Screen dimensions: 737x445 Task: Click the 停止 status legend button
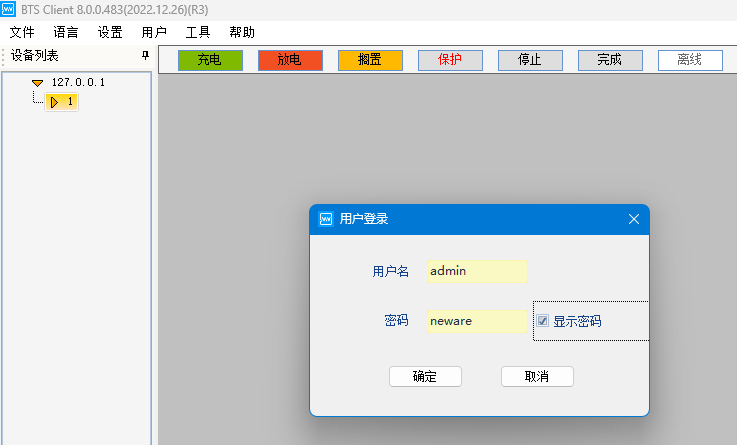pos(530,60)
